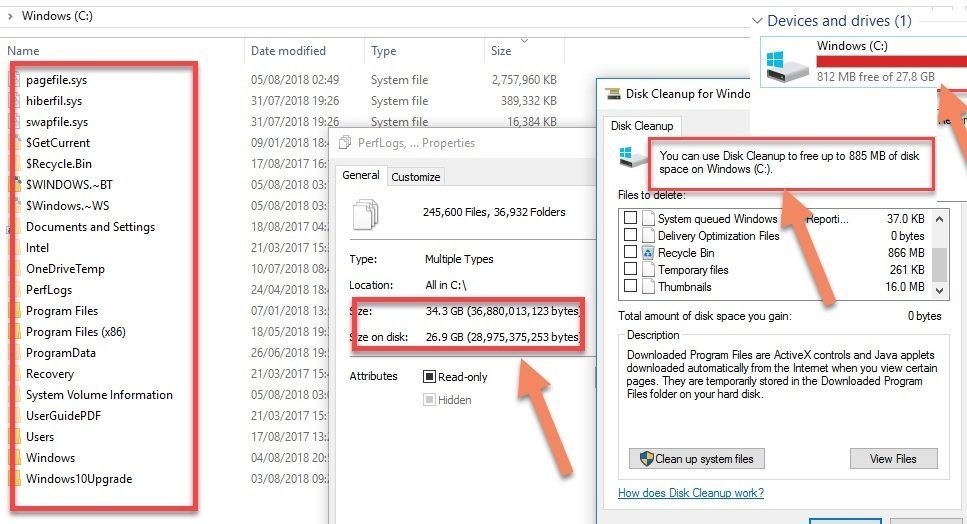The height and width of the screenshot is (524, 967).
Task: Click the 866 MB Recycle Bin size
Action: (x=905, y=253)
